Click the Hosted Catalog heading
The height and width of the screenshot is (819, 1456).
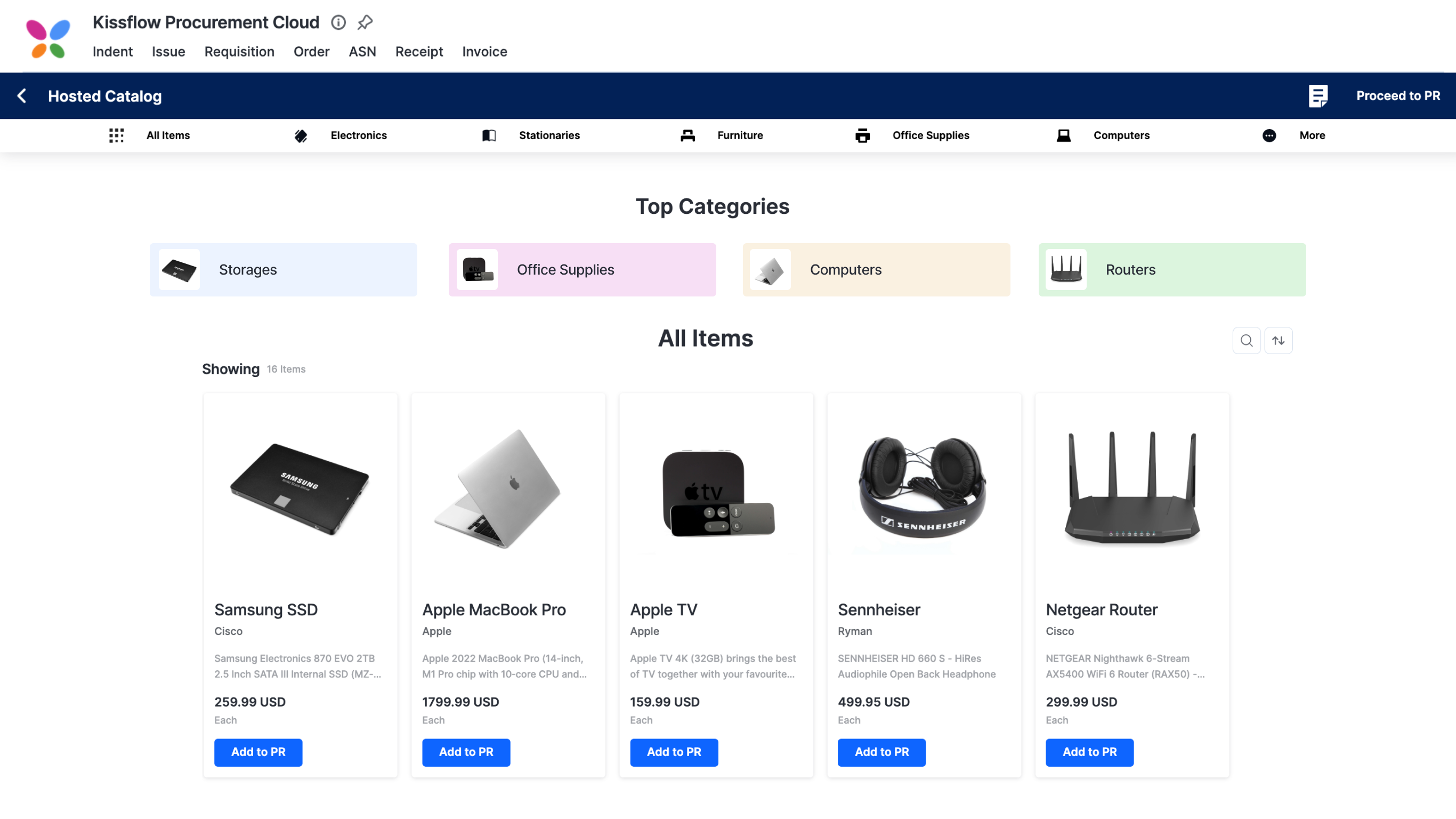(x=104, y=96)
